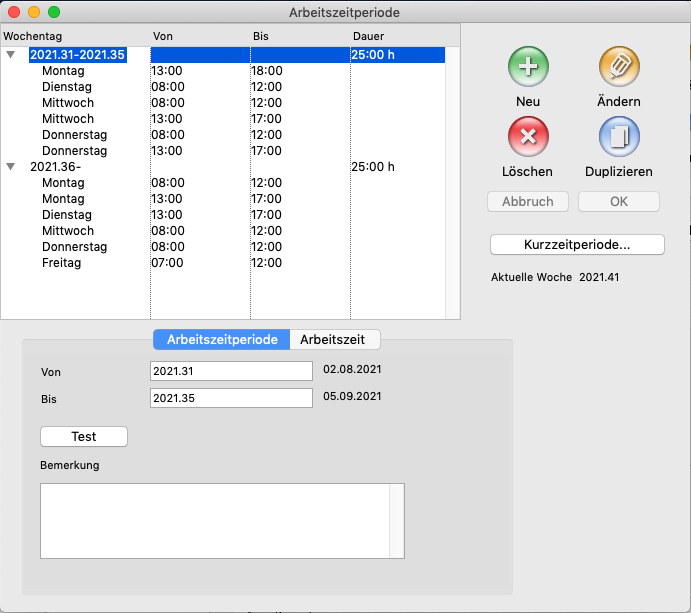Click the green Neu plus icon

[x=527, y=68]
